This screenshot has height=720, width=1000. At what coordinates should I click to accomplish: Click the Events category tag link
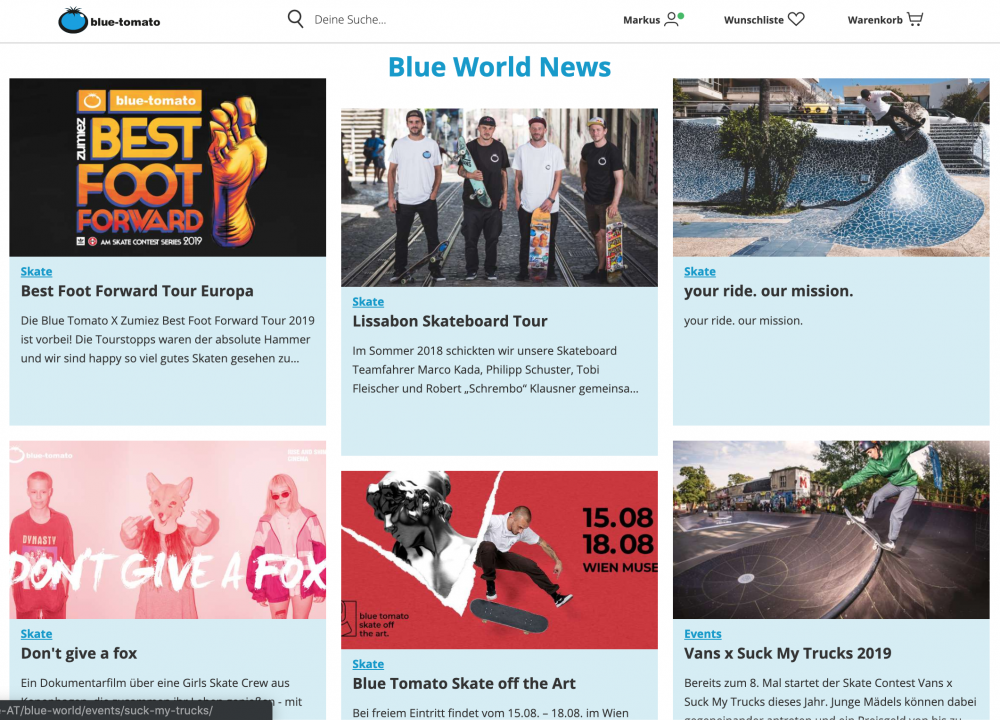pyautogui.click(x=702, y=634)
